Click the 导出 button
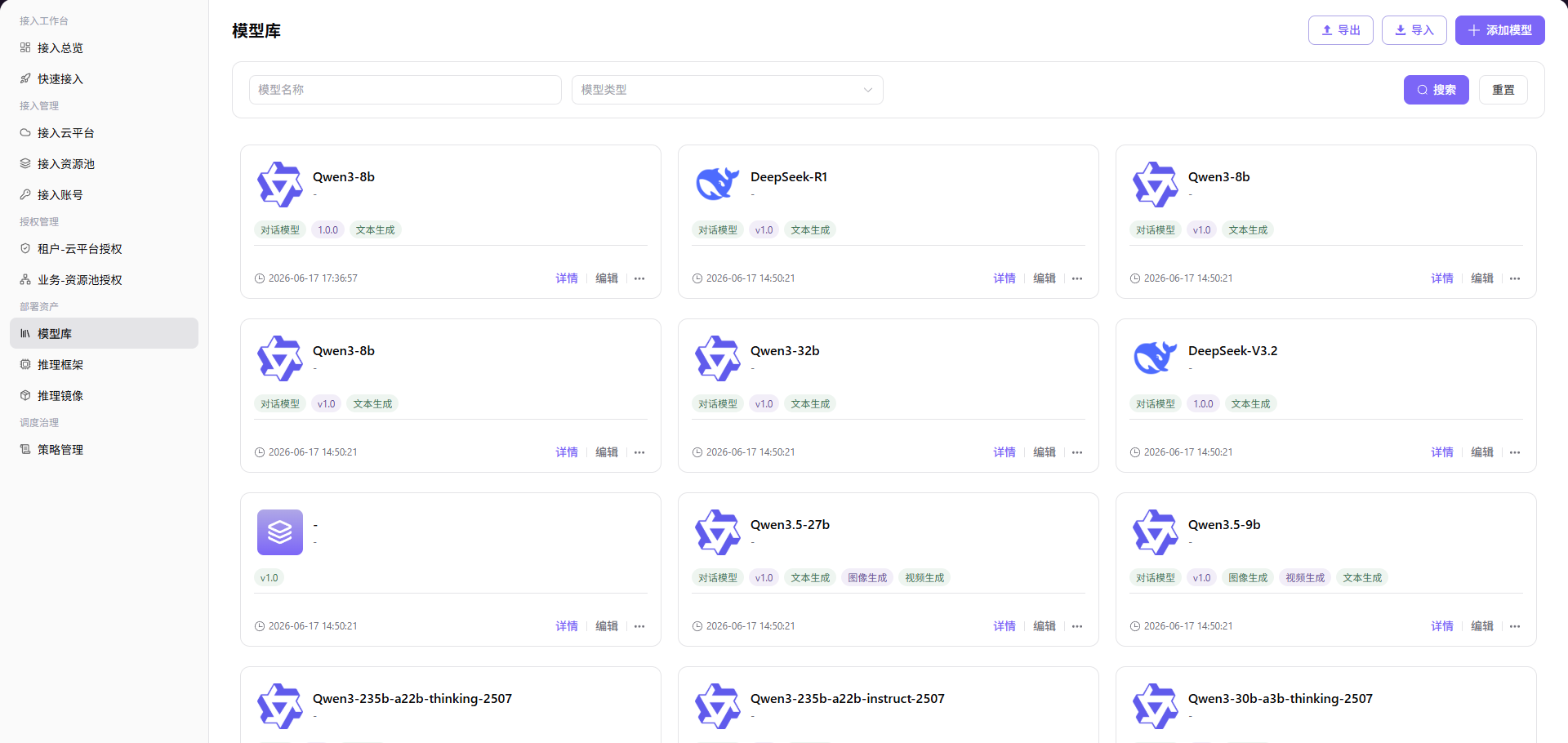Image resolution: width=1568 pixels, height=743 pixels. click(1341, 30)
